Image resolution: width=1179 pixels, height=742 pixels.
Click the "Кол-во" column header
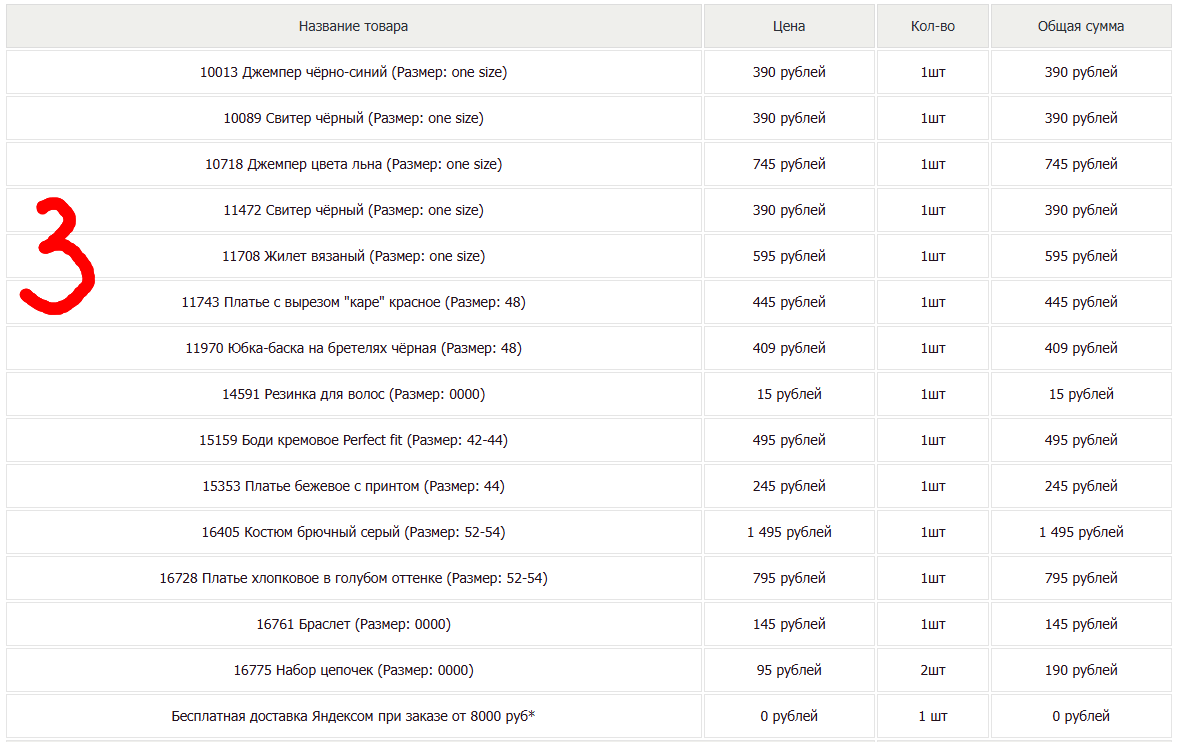point(933,26)
